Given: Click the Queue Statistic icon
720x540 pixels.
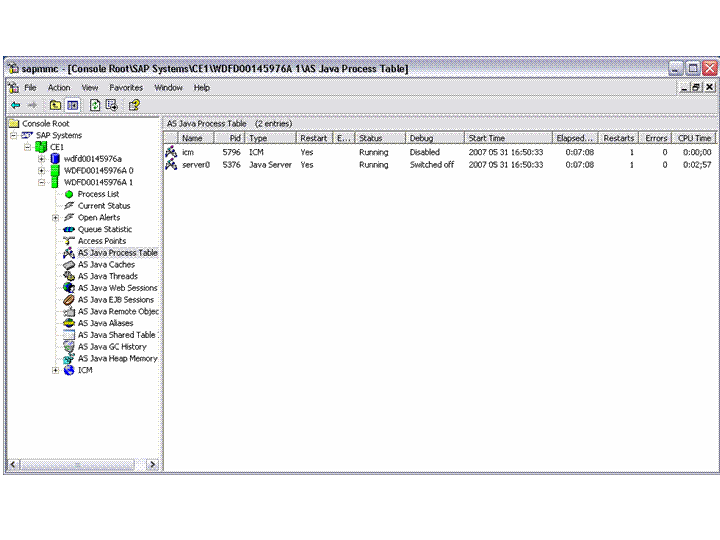Looking at the screenshot, I should (69, 229).
